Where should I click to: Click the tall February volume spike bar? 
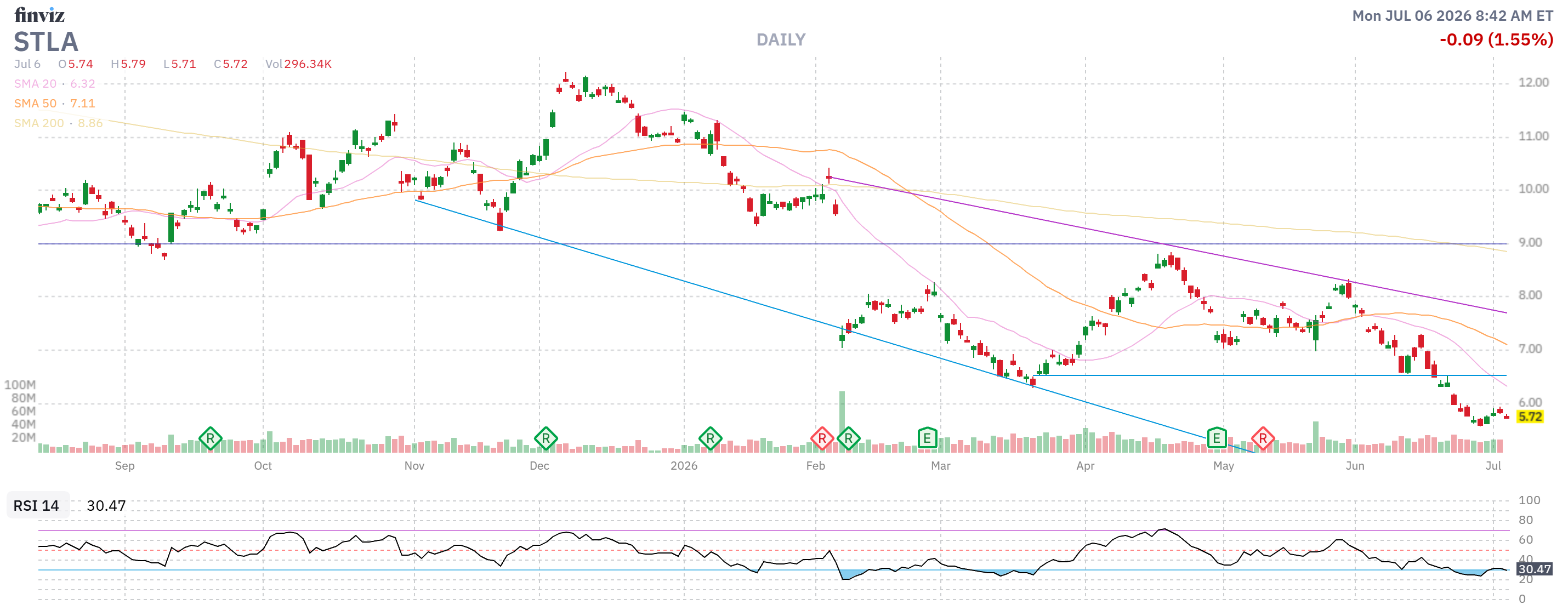(842, 421)
